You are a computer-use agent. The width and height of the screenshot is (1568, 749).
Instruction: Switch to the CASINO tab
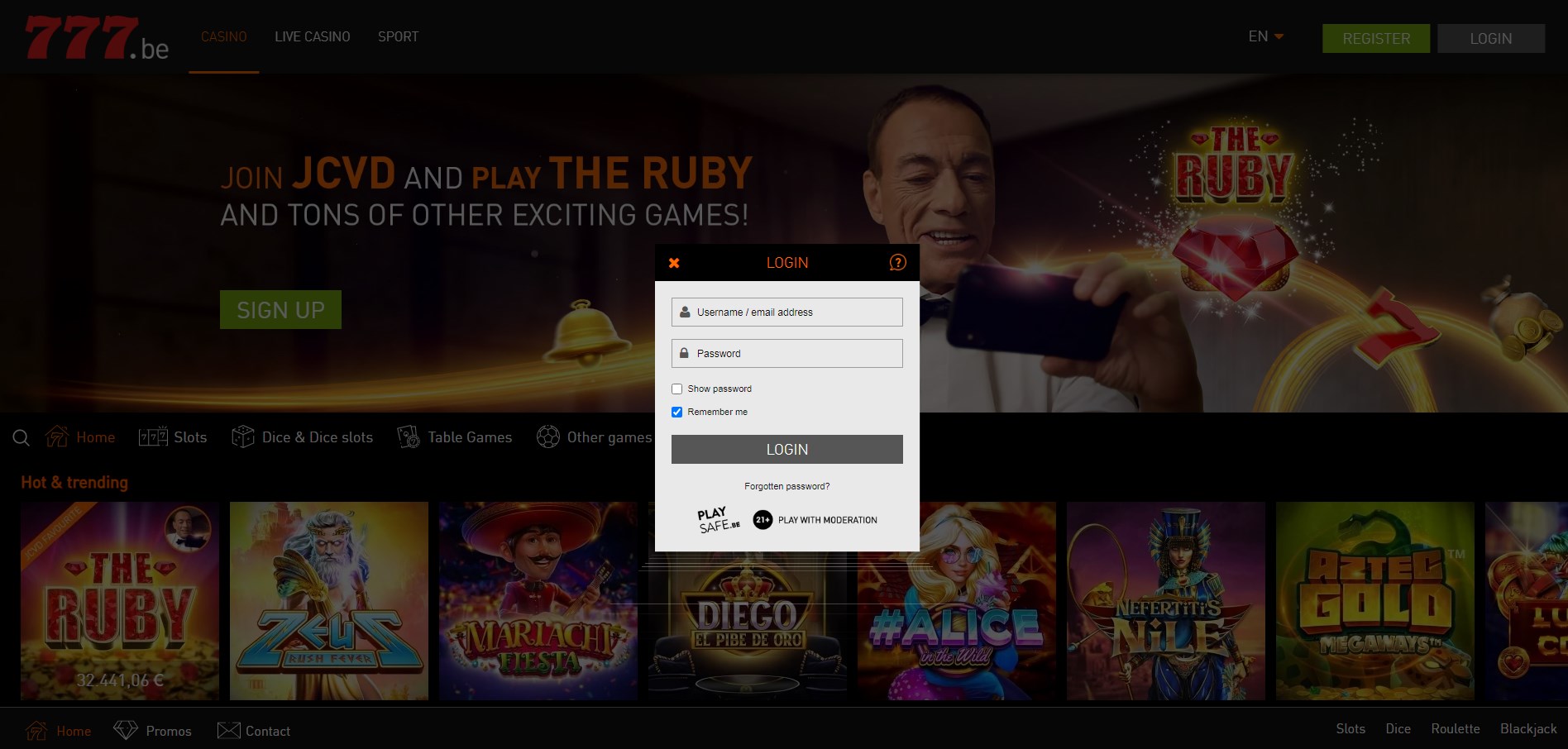(224, 36)
